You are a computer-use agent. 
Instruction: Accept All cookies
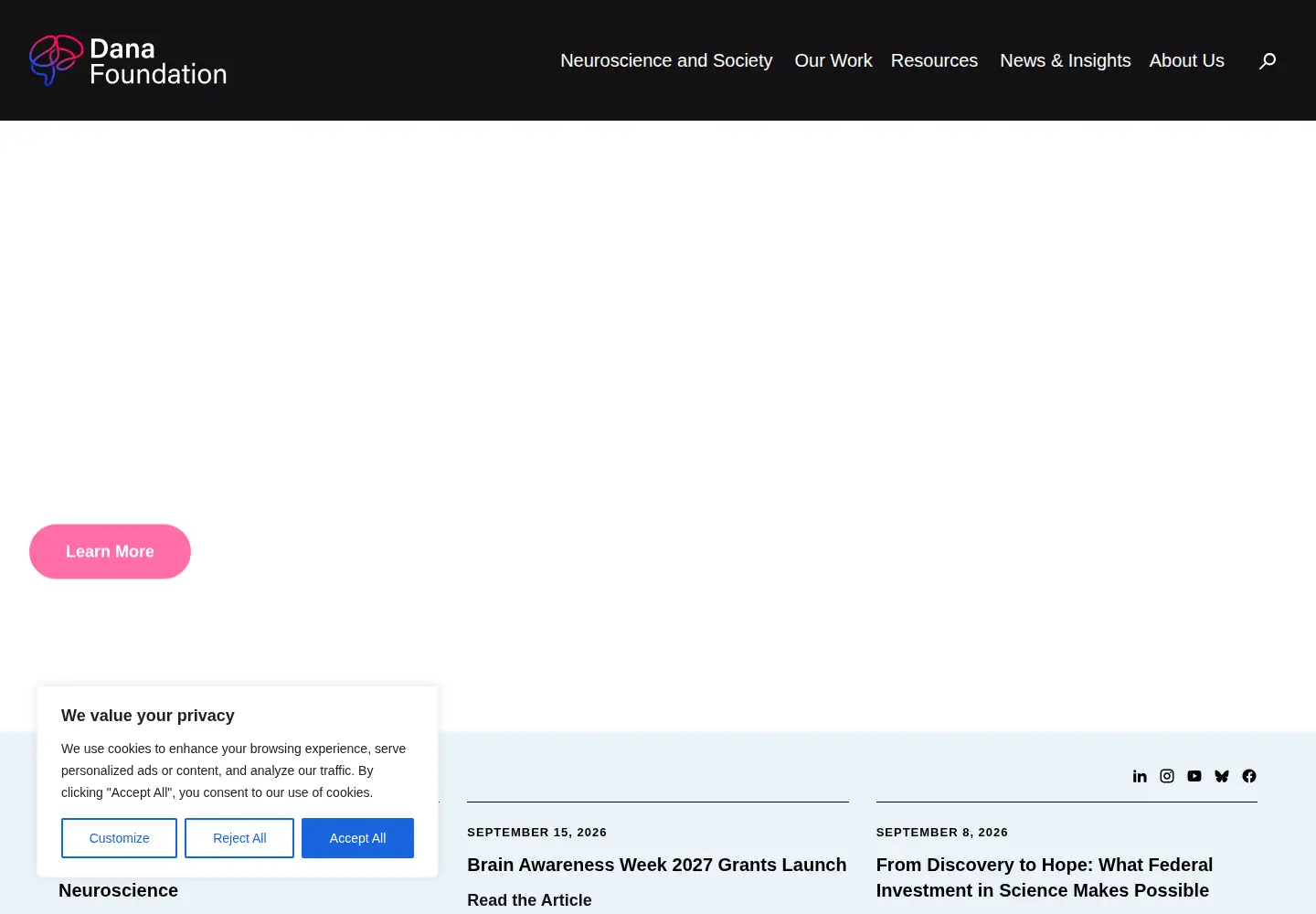click(357, 838)
